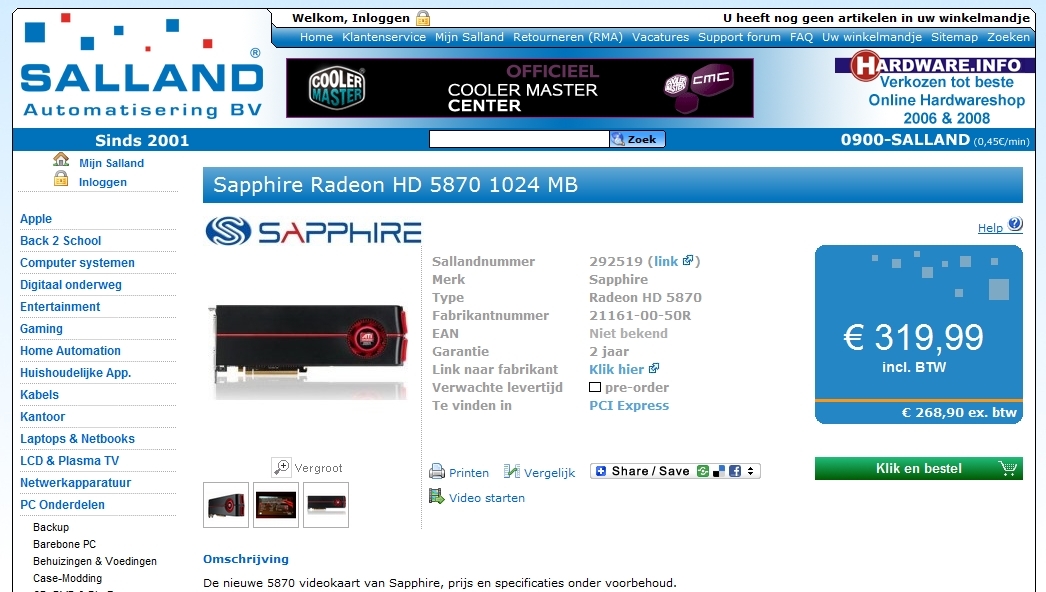Viewport: 1046px width, 592px height.
Task: Click the shopping cart icon on order button
Action: [1007, 469]
